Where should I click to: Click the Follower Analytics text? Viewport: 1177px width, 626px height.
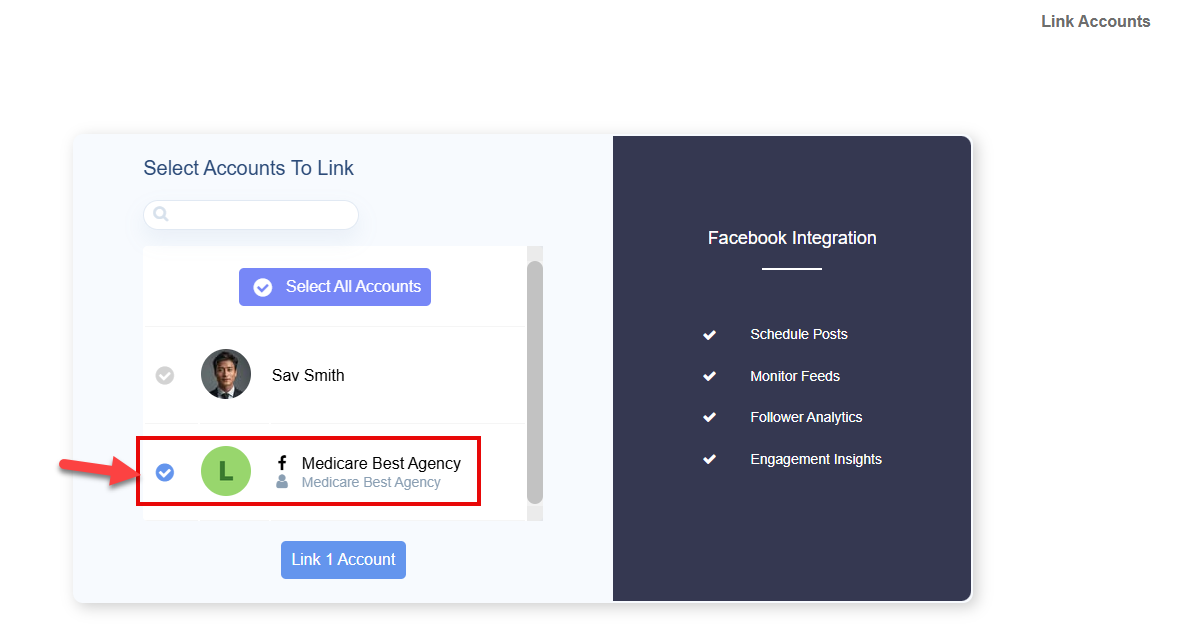pos(806,417)
